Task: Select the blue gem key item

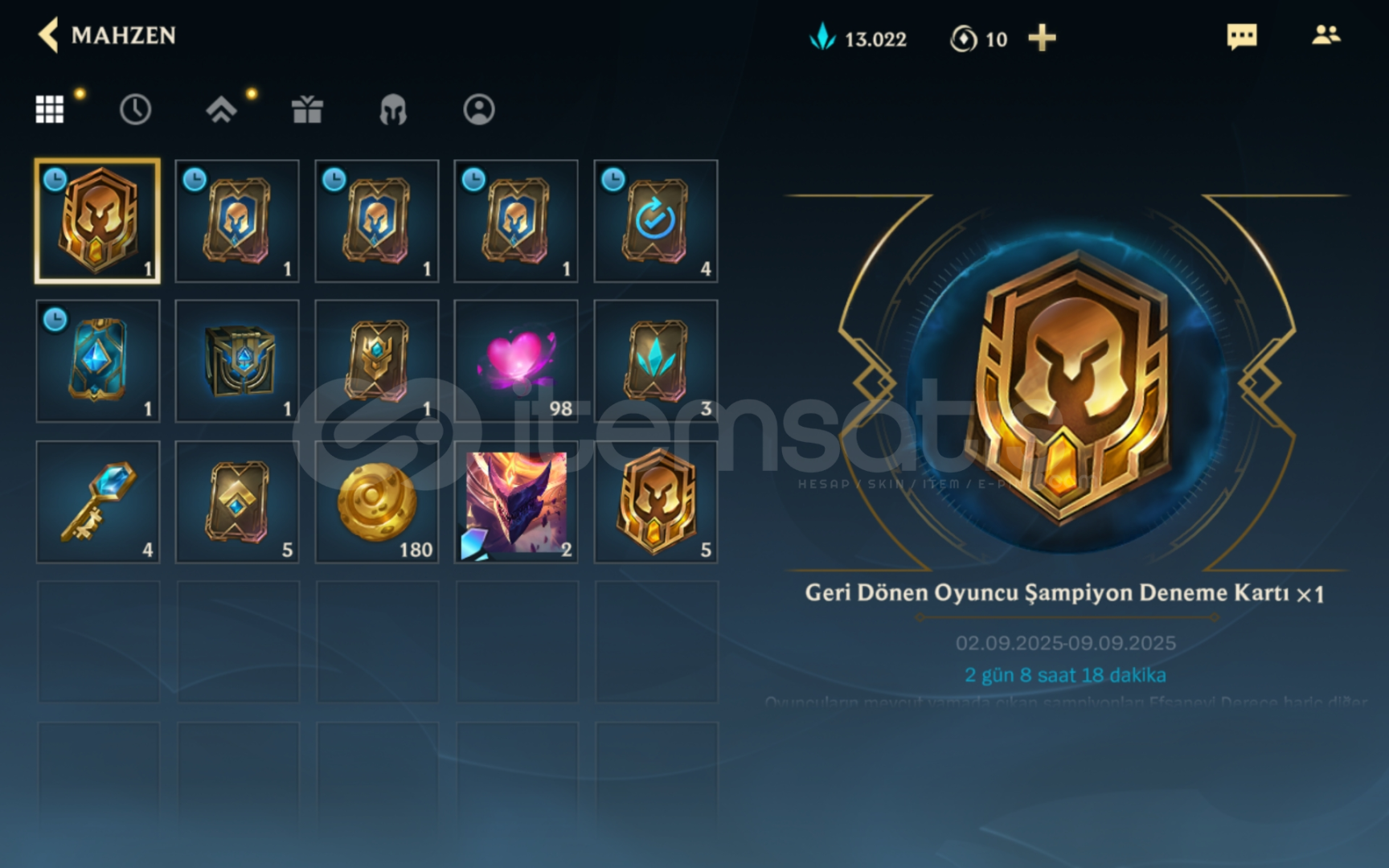Action: (x=98, y=502)
